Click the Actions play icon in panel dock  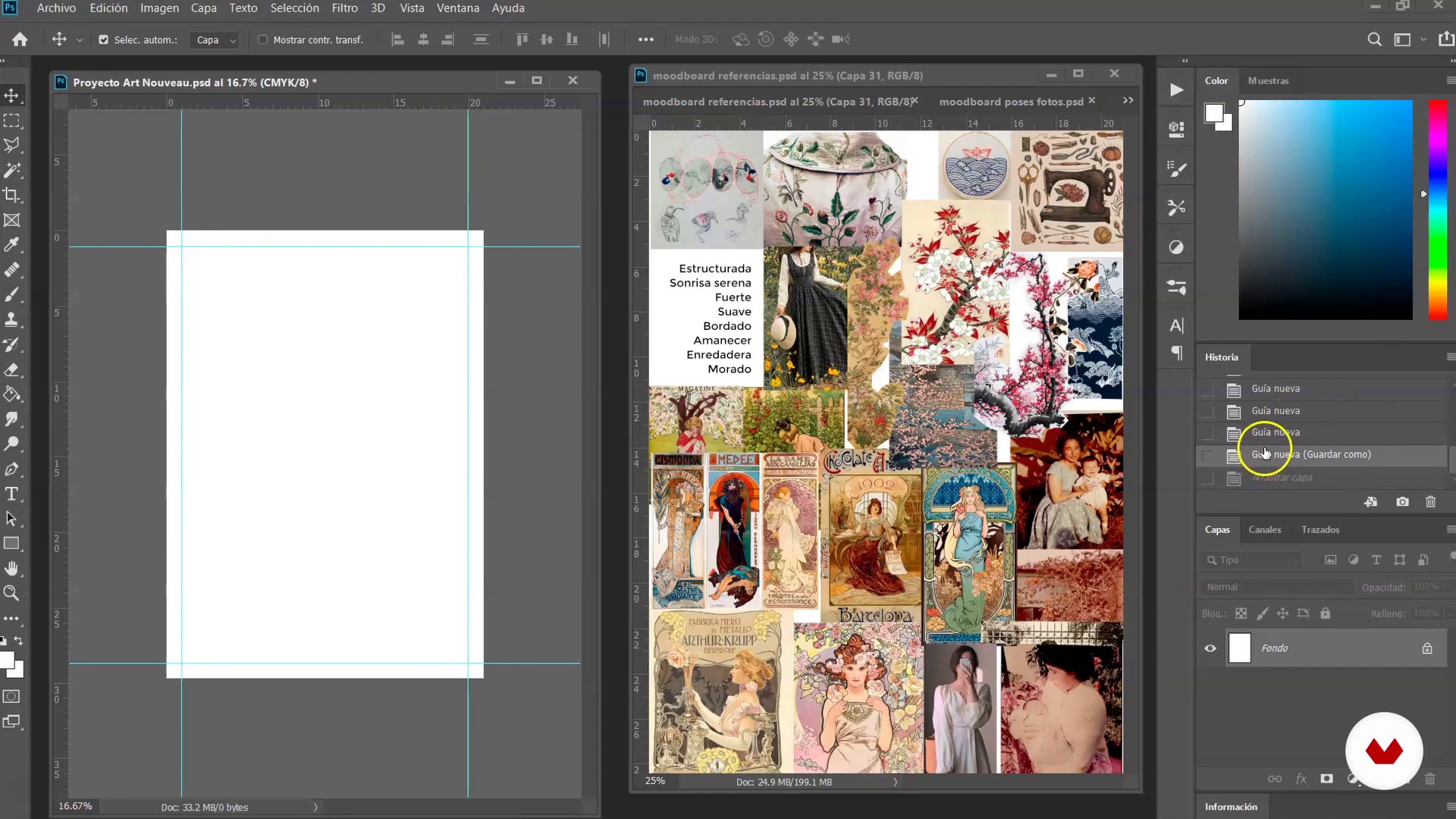[x=1176, y=90]
